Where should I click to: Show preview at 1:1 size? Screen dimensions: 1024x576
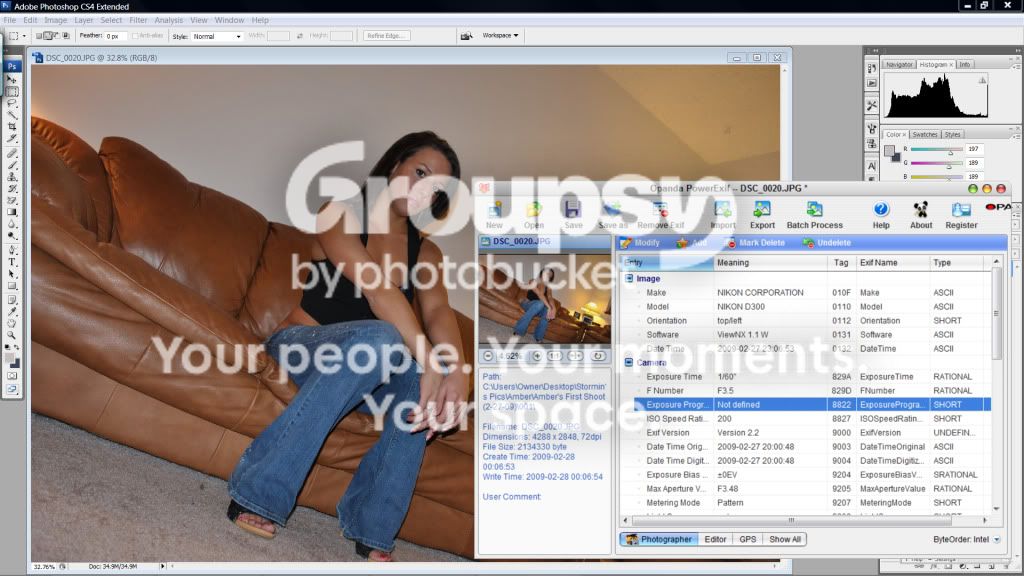tap(555, 356)
